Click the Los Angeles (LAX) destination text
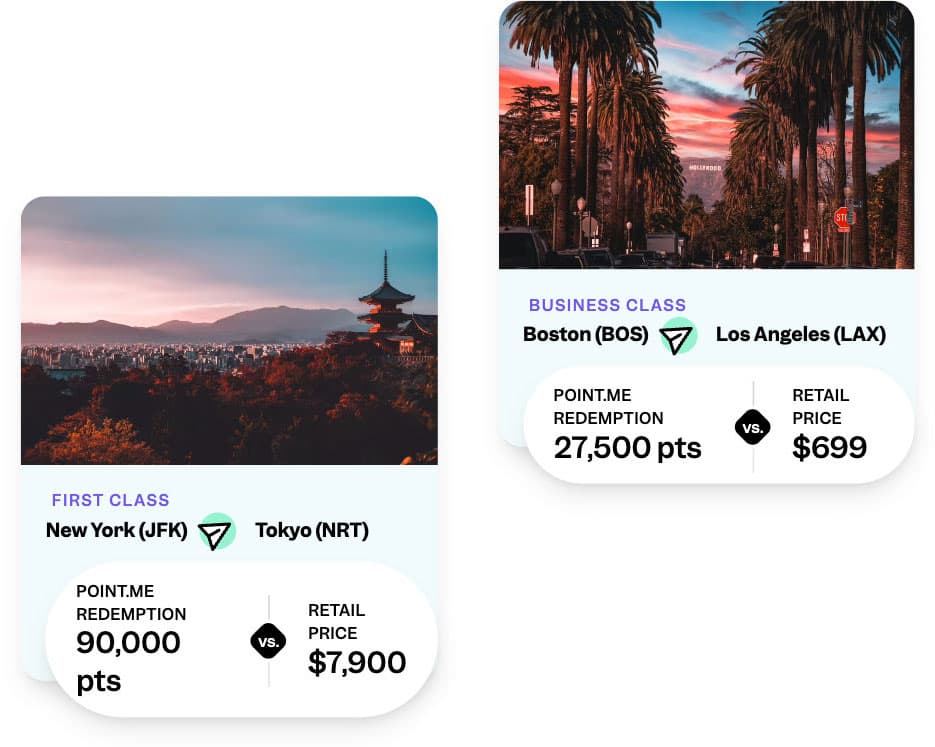This screenshot has width=935, height=747. pyautogui.click(x=801, y=334)
